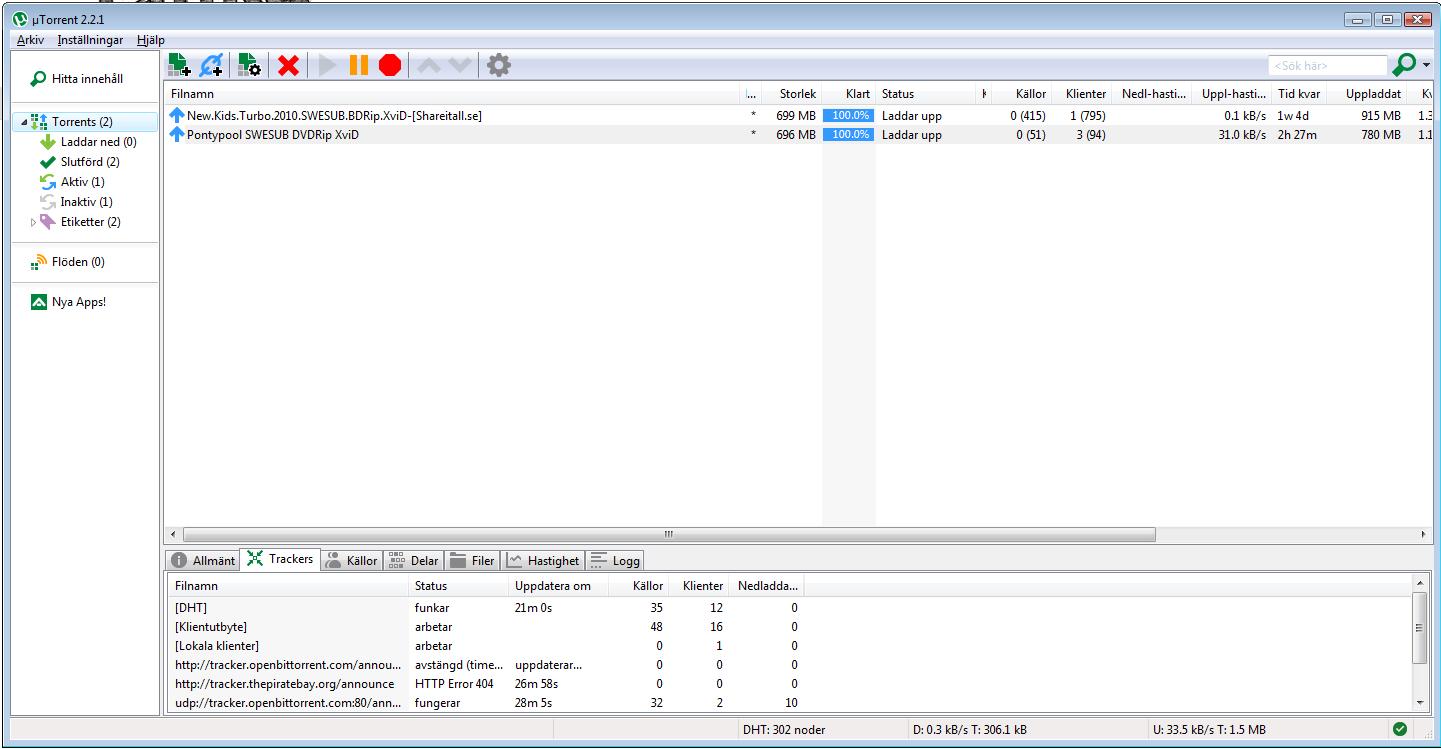1441x749 pixels.
Task: Switch to the Allmänt tab
Action: point(203,561)
